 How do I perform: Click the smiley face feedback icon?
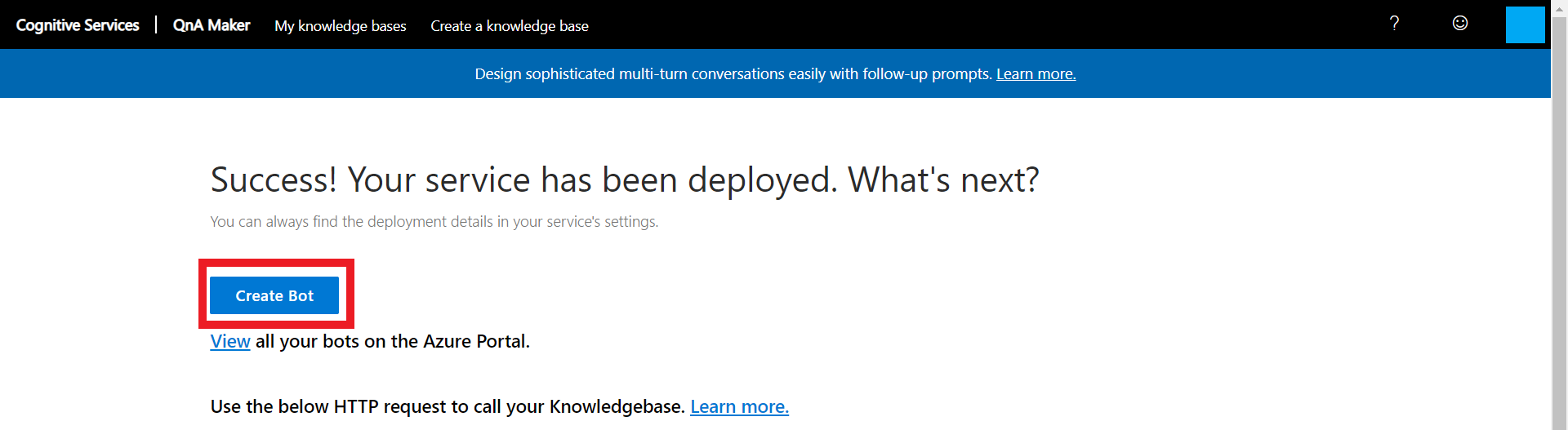click(x=1460, y=24)
